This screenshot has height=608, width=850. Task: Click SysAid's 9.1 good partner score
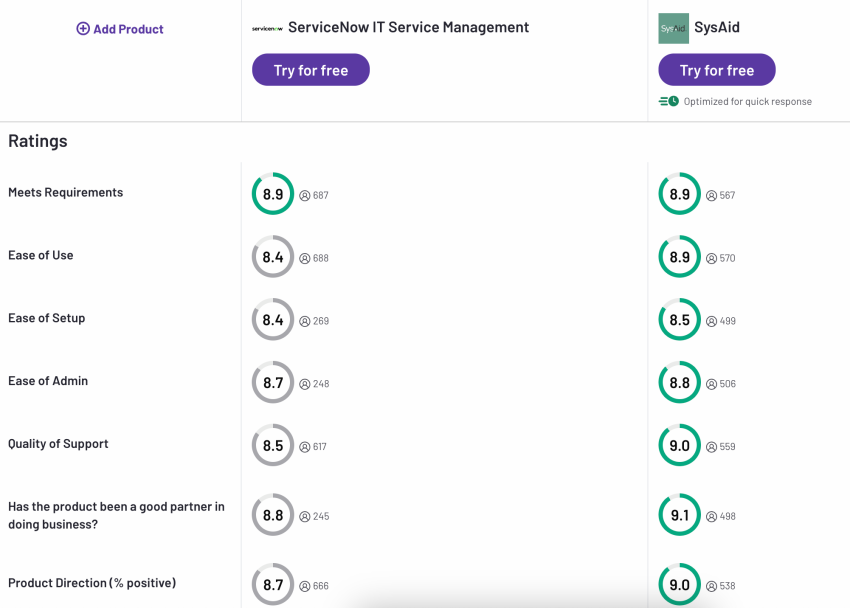(x=679, y=515)
